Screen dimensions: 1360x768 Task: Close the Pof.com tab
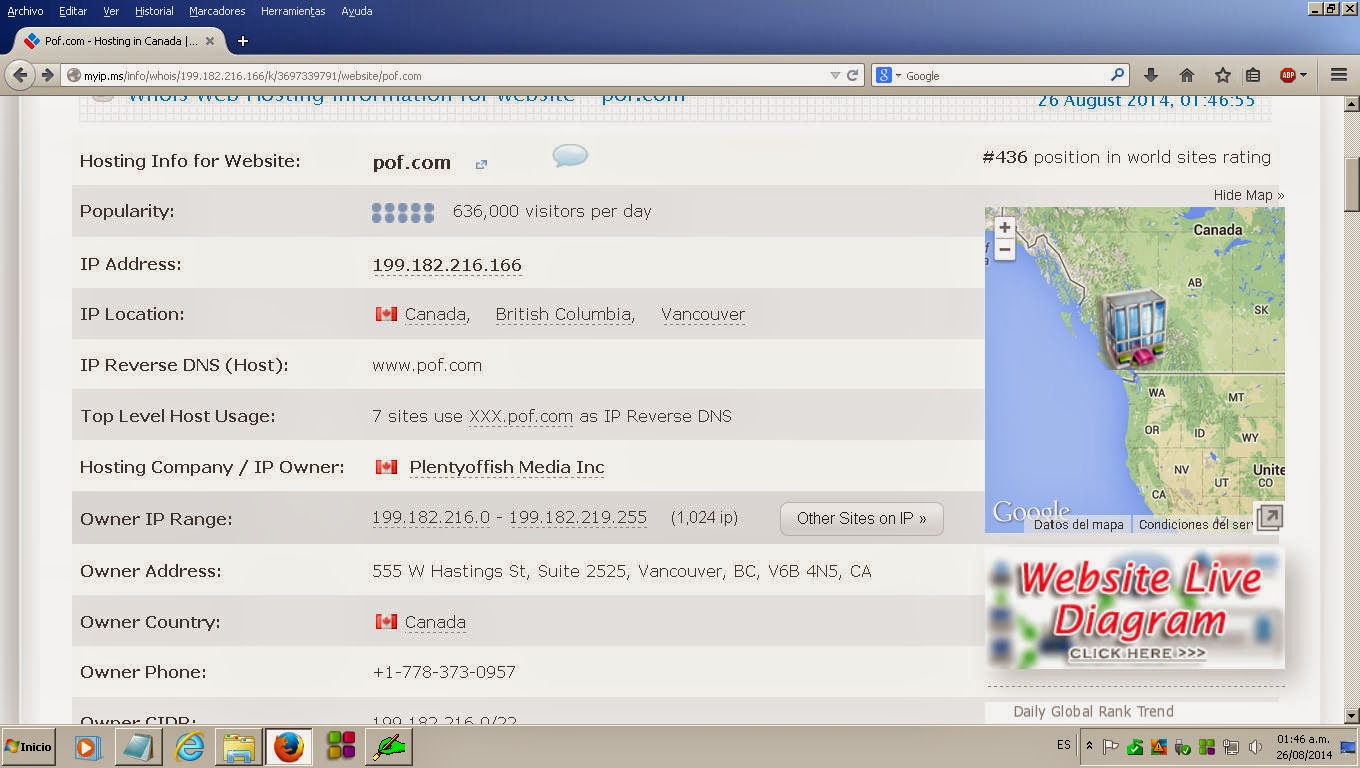click(x=210, y=41)
